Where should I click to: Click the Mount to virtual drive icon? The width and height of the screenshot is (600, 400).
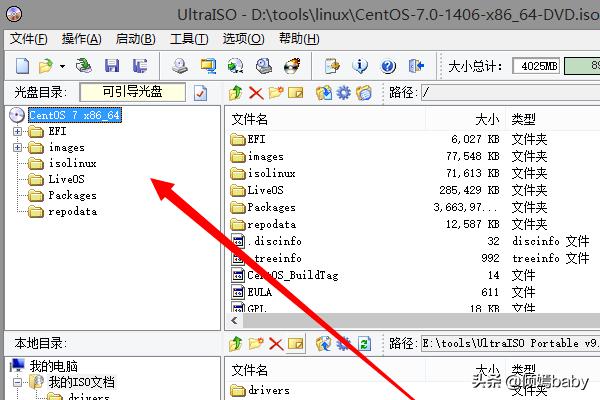(264, 66)
